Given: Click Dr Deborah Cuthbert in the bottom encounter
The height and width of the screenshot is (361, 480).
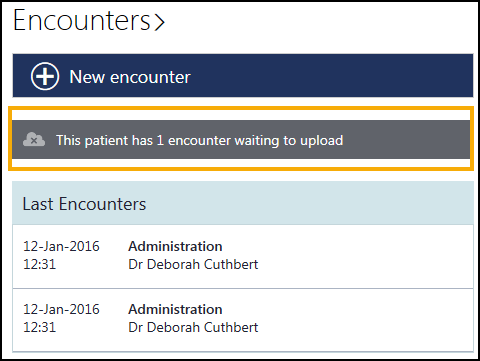Looking at the screenshot, I should pos(193,327).
